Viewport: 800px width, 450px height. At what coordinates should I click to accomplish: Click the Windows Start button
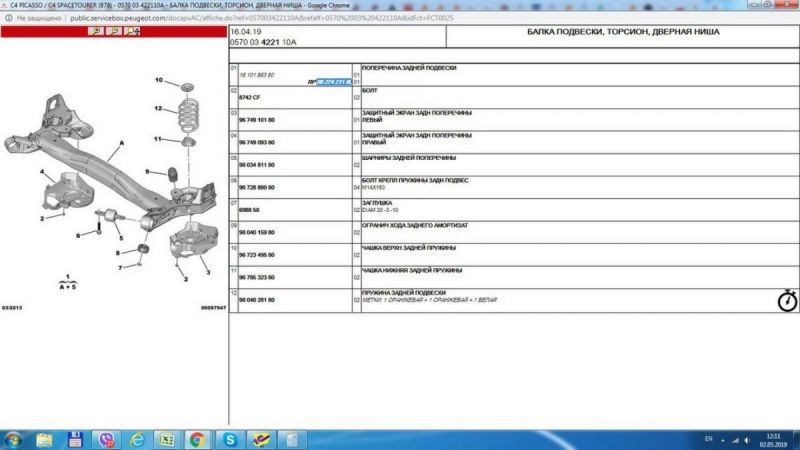click(x=14, y=439)
